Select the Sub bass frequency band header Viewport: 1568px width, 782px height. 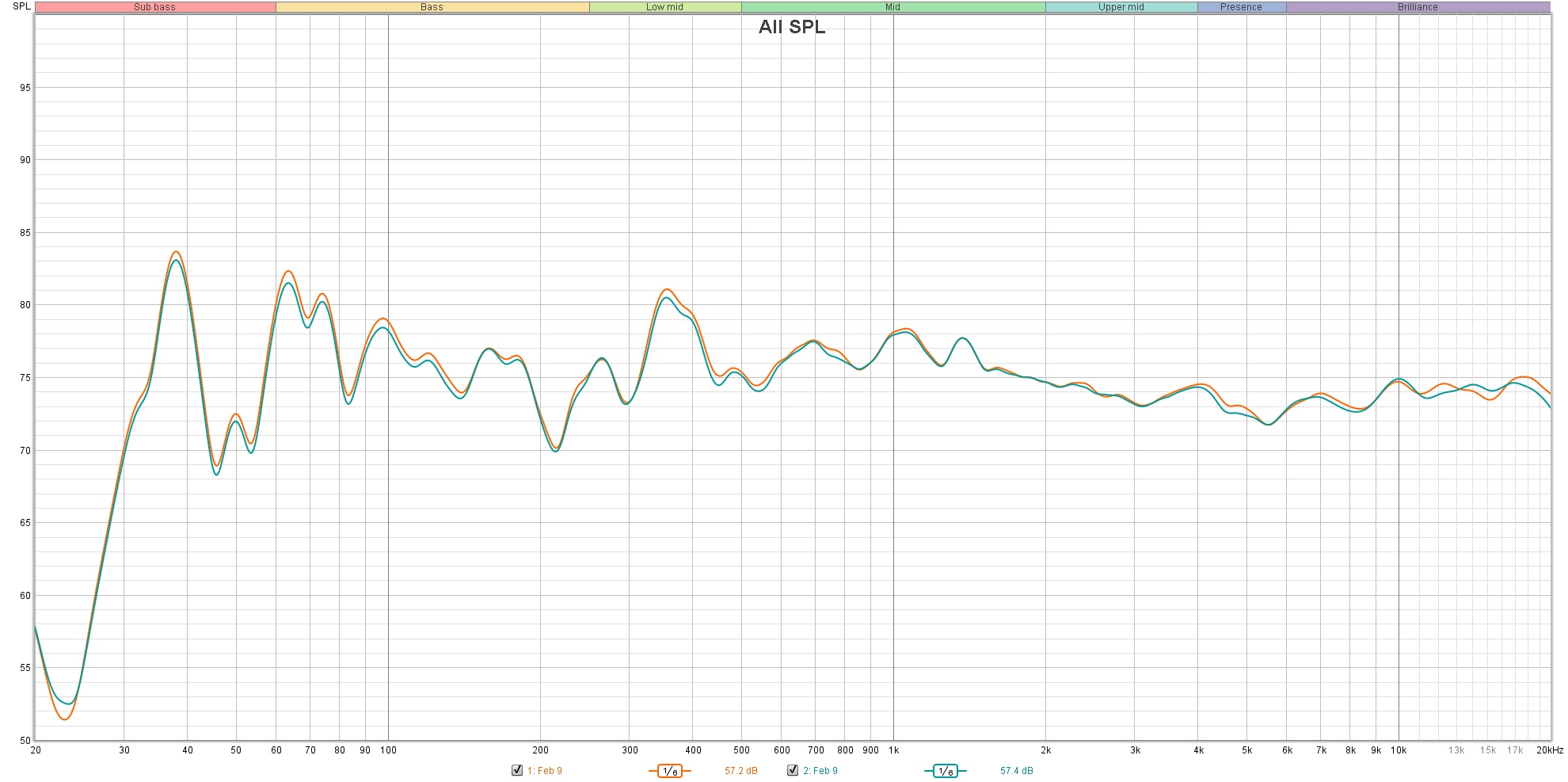point(155,7)
